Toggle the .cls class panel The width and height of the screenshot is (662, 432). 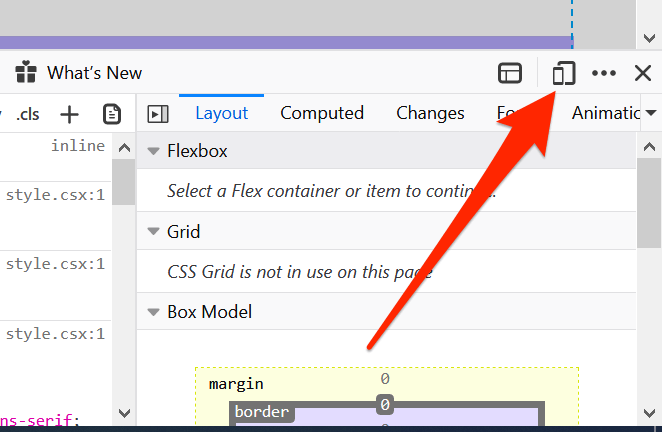(27, 114)
